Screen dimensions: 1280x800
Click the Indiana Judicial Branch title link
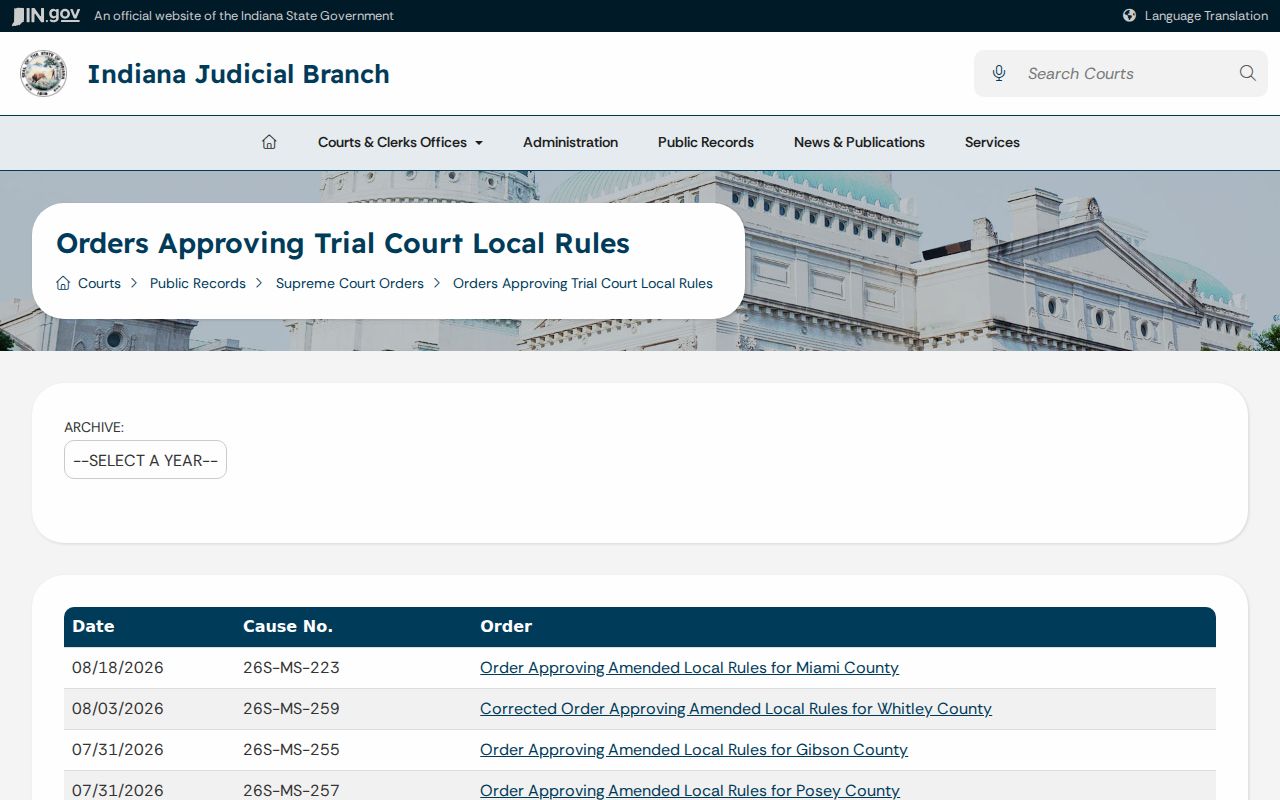pos(238,74)
